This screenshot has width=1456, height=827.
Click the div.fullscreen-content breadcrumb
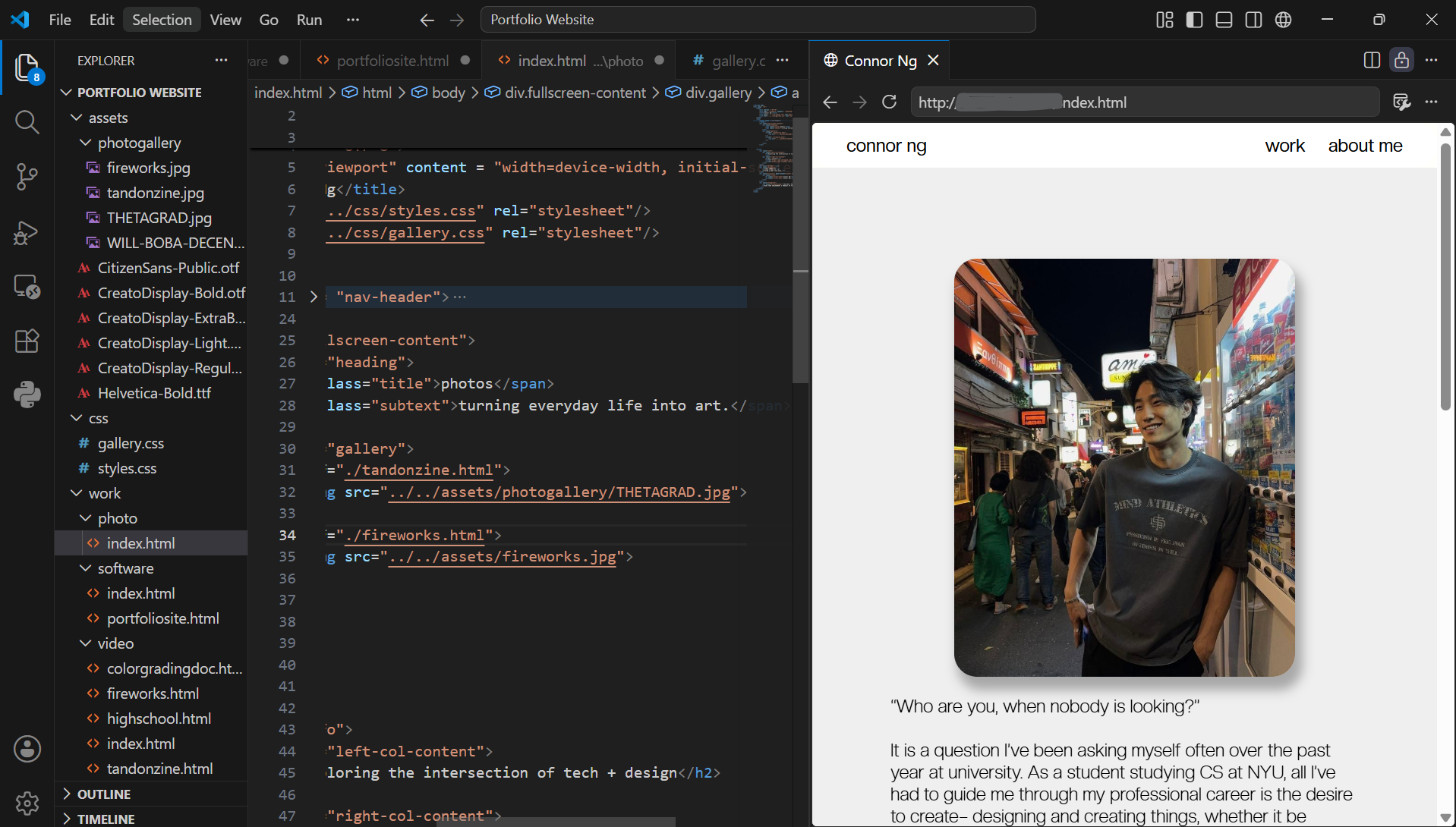pos(566,93)
